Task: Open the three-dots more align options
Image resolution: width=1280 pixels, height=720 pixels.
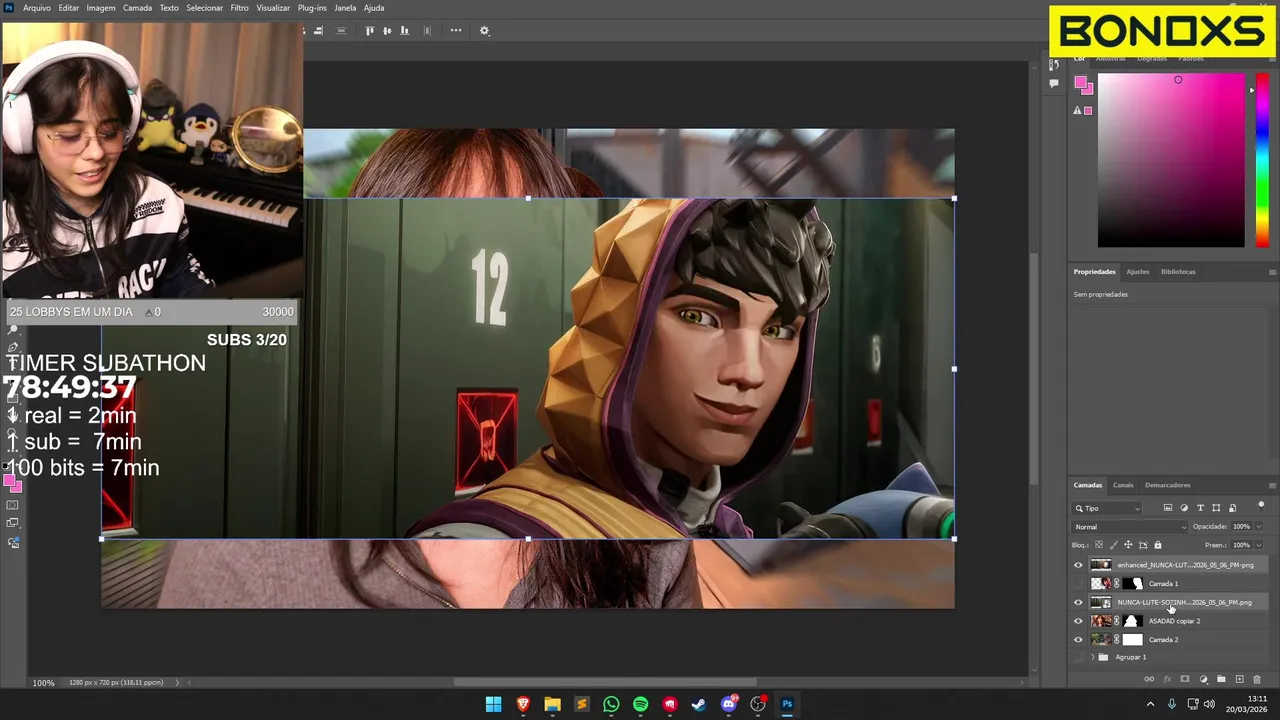Action: tap(456, 30)
